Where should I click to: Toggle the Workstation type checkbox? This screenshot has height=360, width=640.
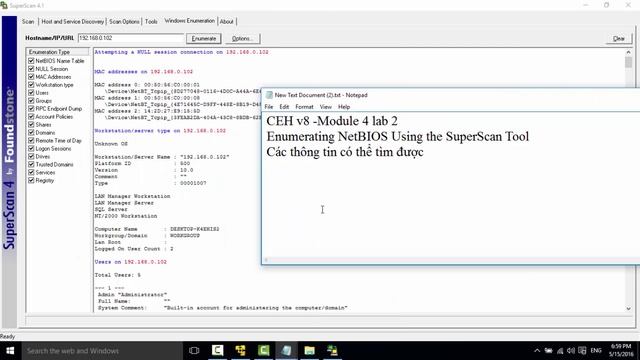coord(31,84)
